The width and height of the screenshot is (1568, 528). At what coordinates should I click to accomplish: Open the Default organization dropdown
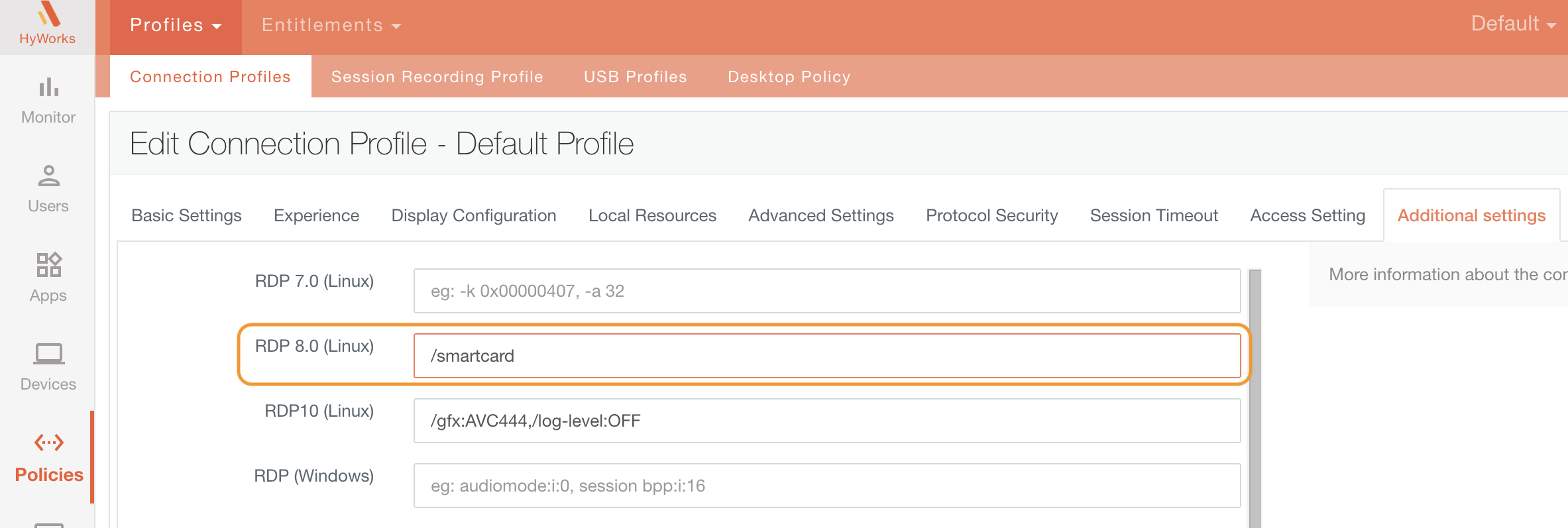[x=1512, y=24]
